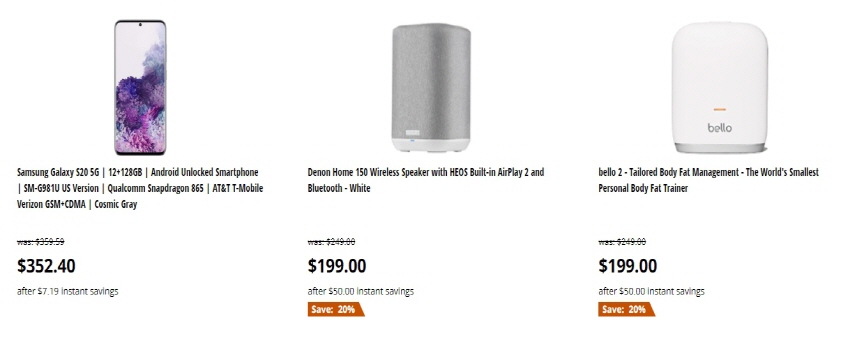
Task: Open bello 2 Tailored Body Fat Management link
Action: point(709,180)
